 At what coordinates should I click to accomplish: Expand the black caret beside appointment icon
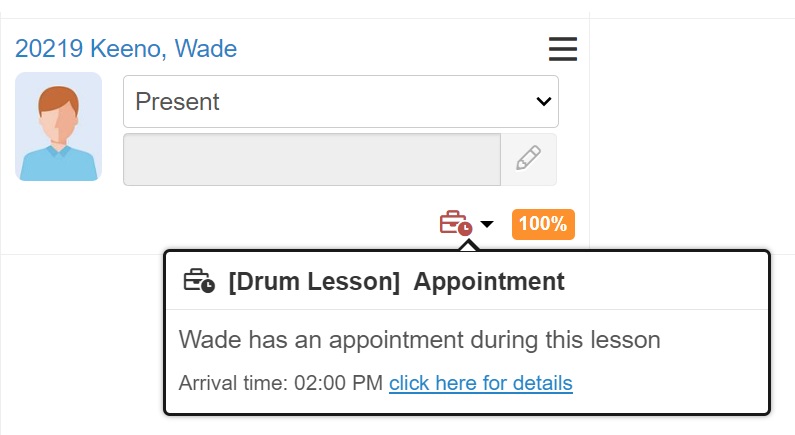coord(487,224)
